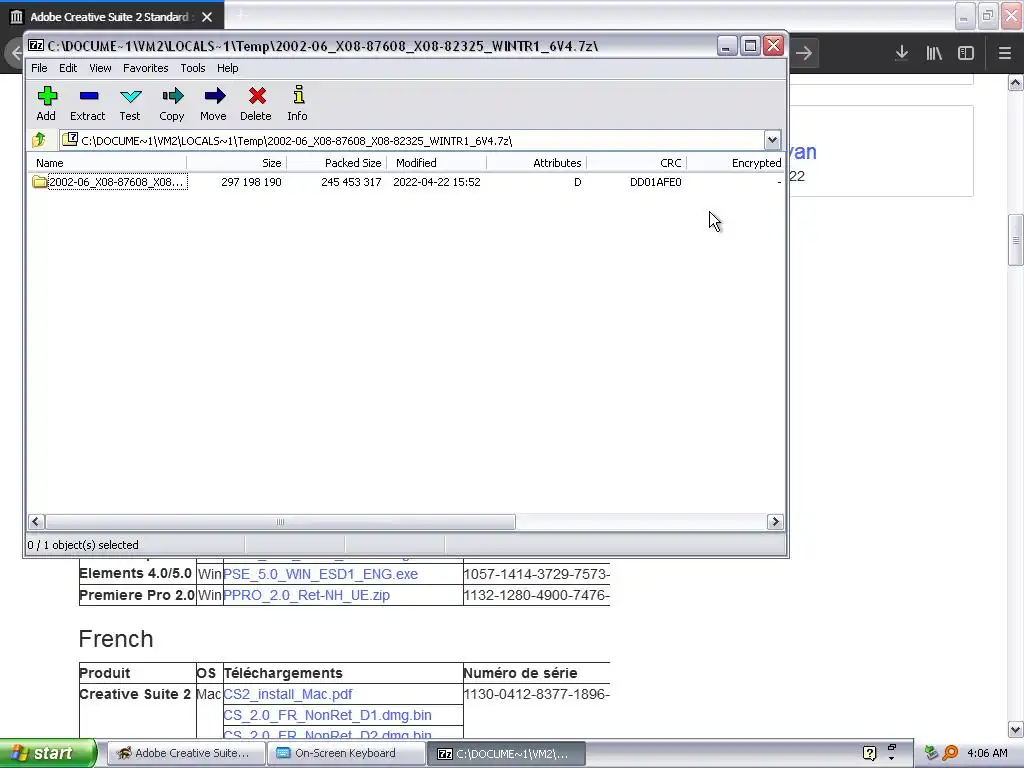Screen dimensions: 1024x768
Task: Open the Info toolbar icon
Action: (297, 103)
